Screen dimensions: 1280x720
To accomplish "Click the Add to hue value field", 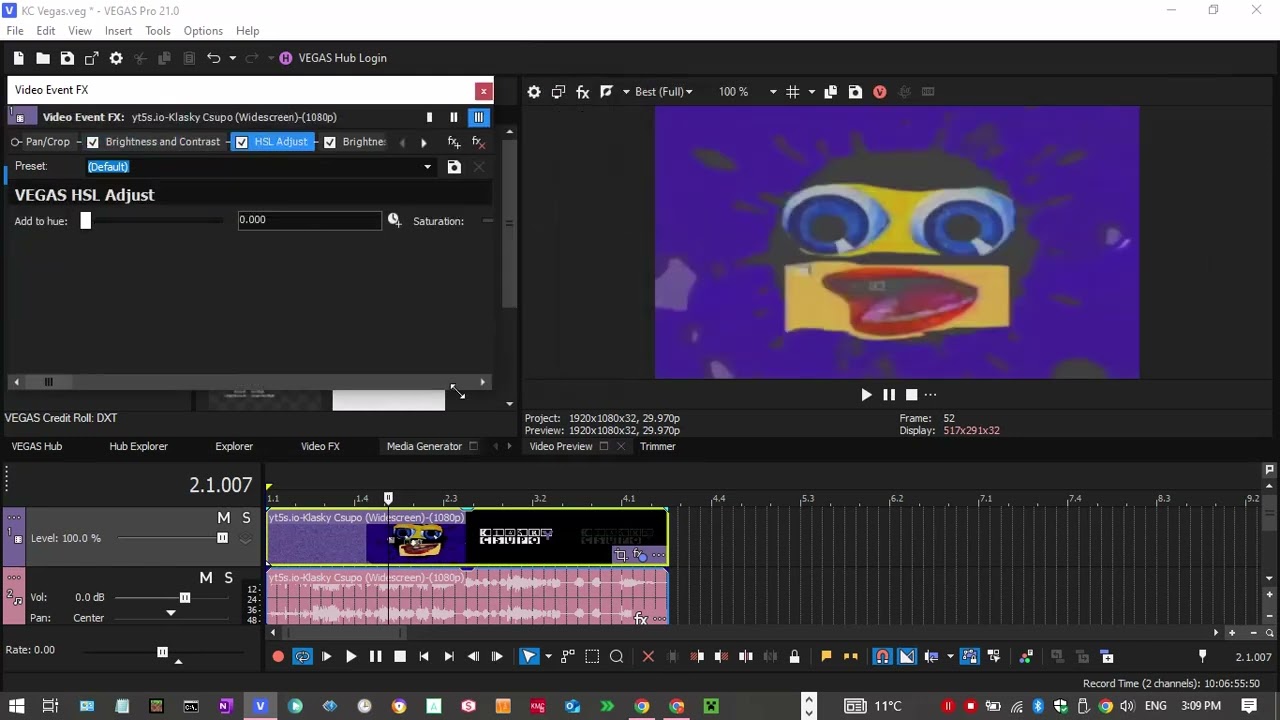I will [310, 220].
